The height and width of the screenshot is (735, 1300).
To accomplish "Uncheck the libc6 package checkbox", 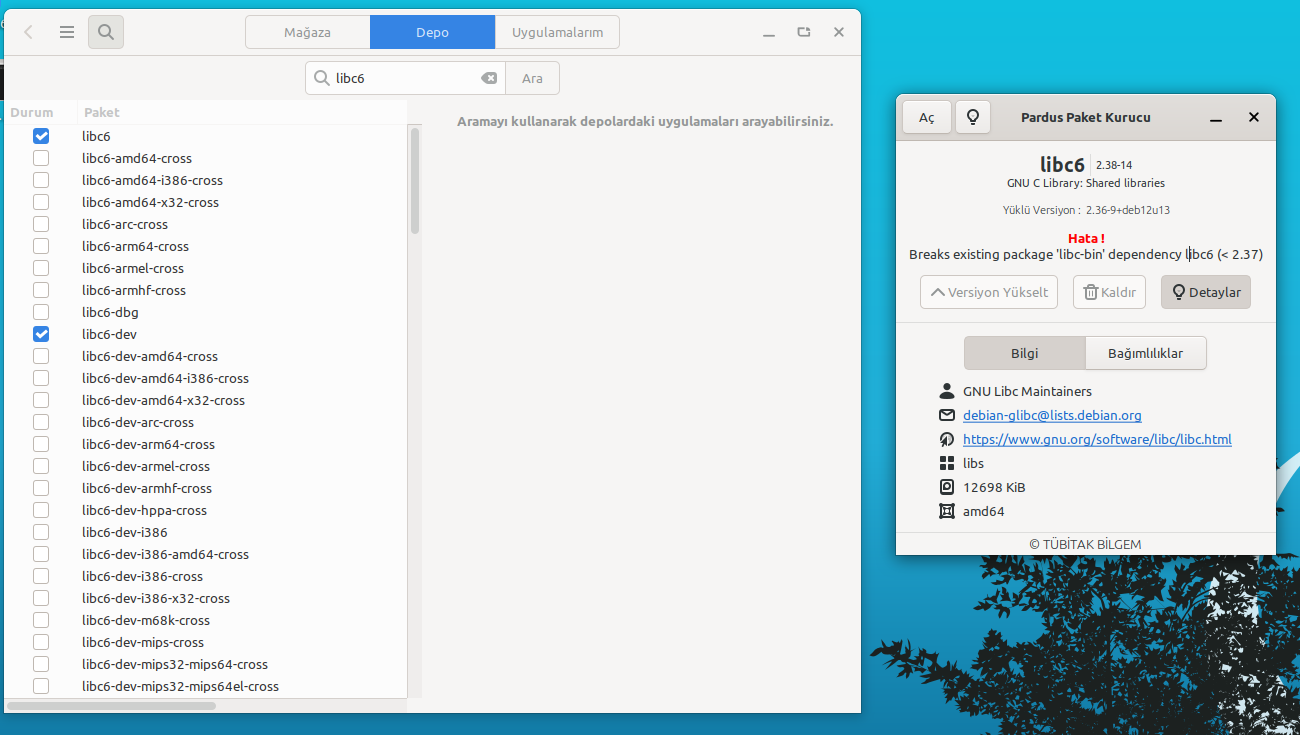I will tap(41, 136).
